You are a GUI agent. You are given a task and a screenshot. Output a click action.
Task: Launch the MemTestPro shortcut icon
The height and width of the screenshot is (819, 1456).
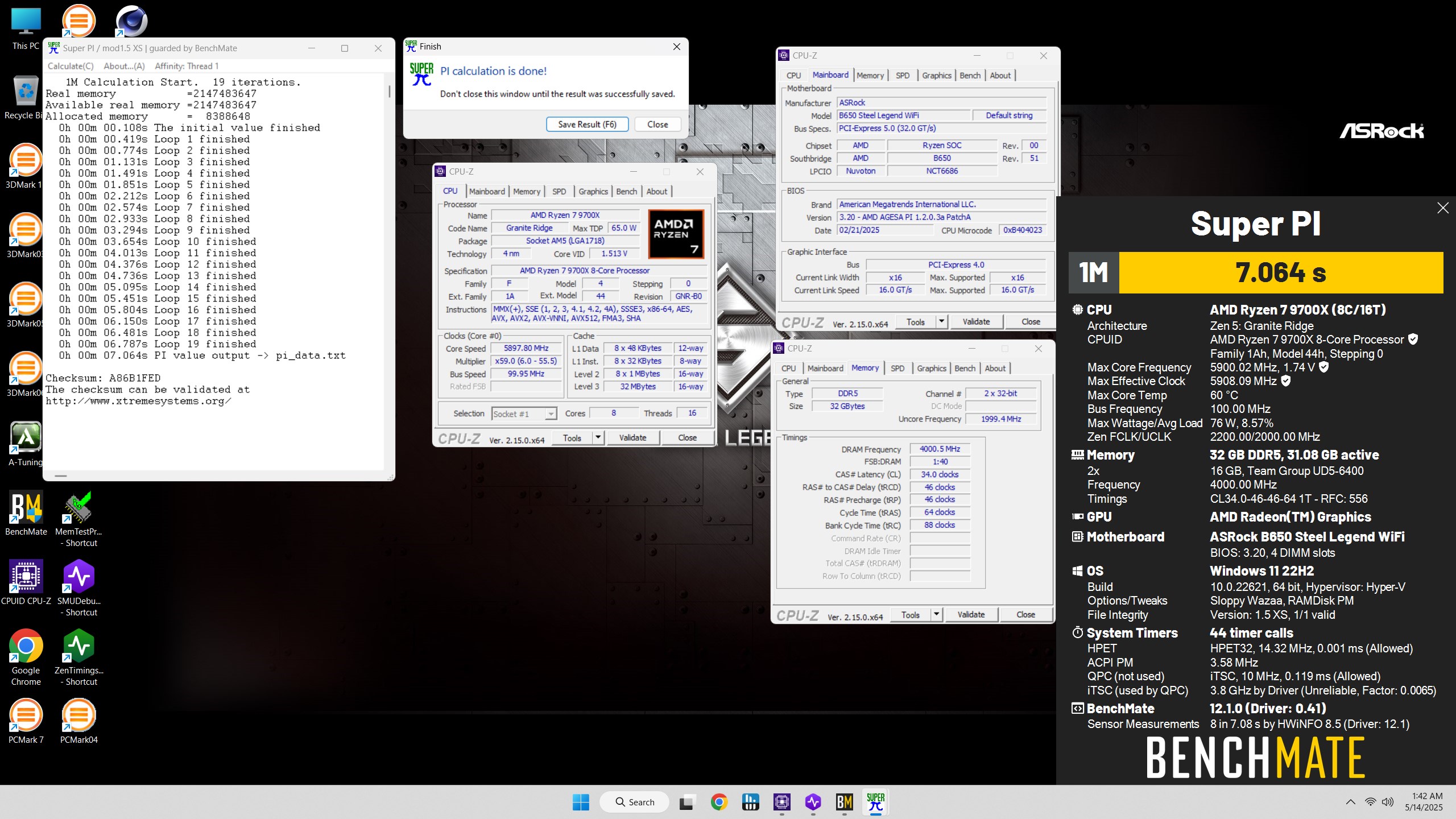pos(78,519)
